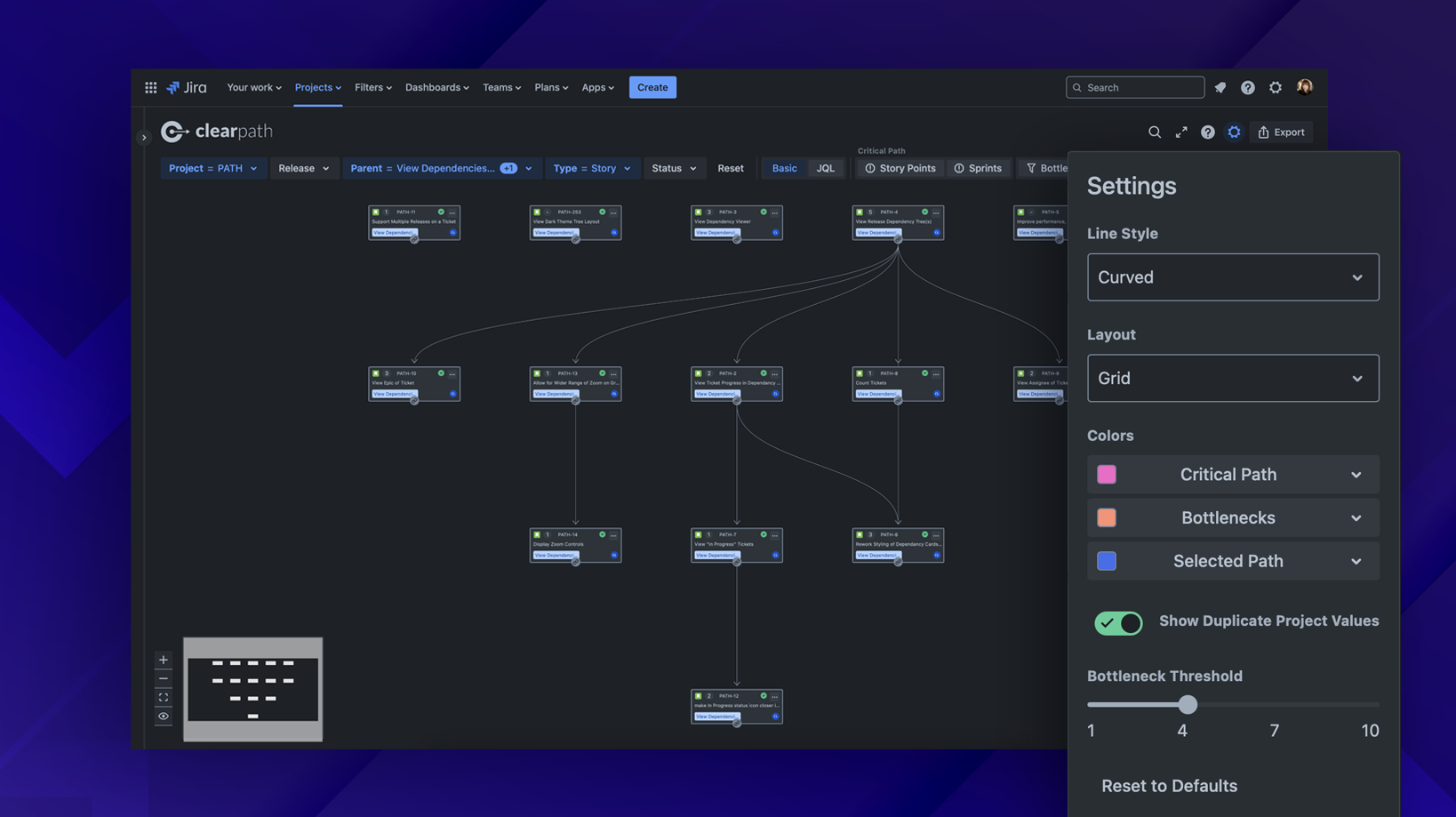The height and width of the screenshot is (817, 1456).
Task: Click the clearpath settings gear icon
Action: 1234,132
